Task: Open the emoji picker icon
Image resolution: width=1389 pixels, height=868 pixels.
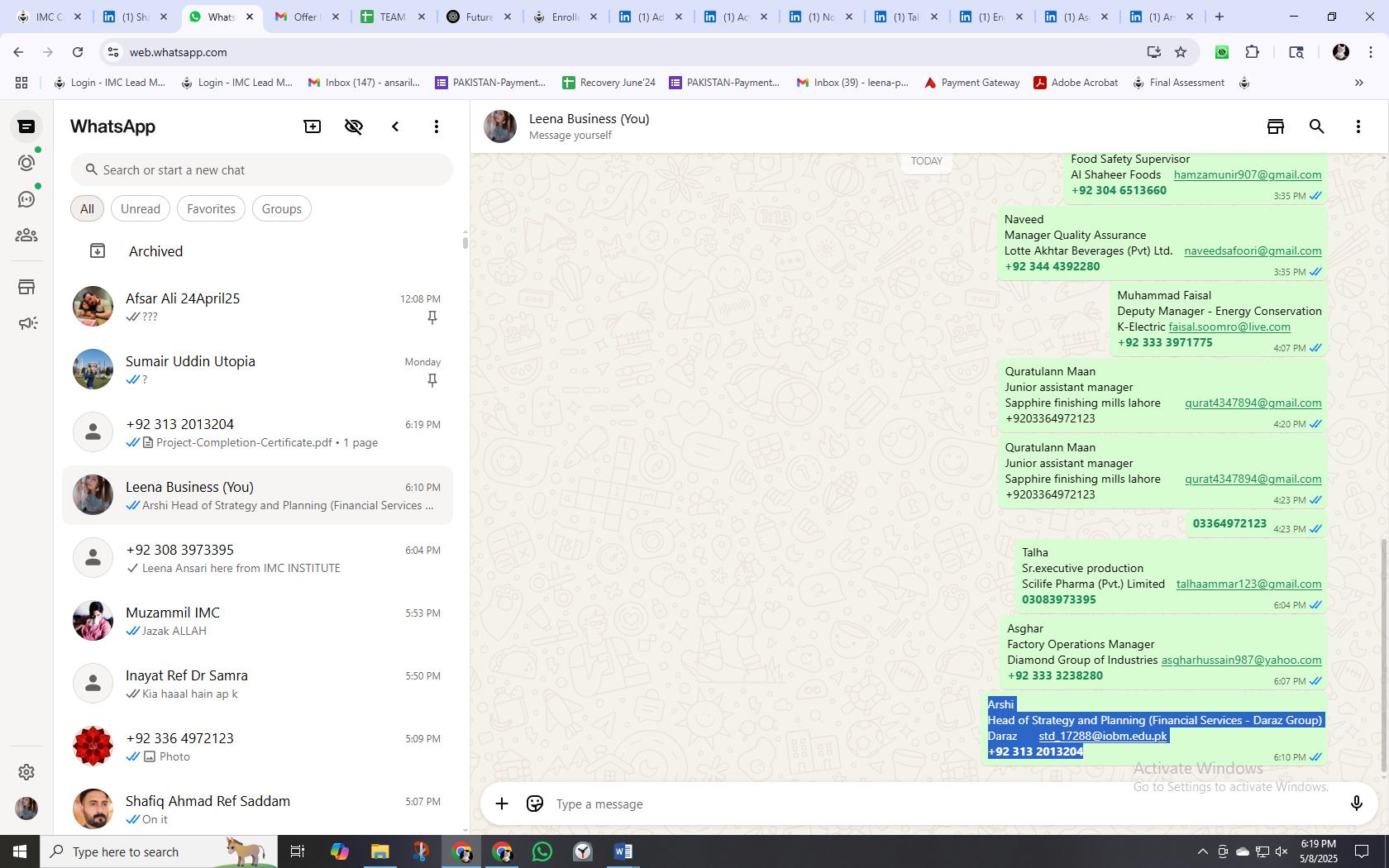Action: pyautogui.click(x=535, y=804)
